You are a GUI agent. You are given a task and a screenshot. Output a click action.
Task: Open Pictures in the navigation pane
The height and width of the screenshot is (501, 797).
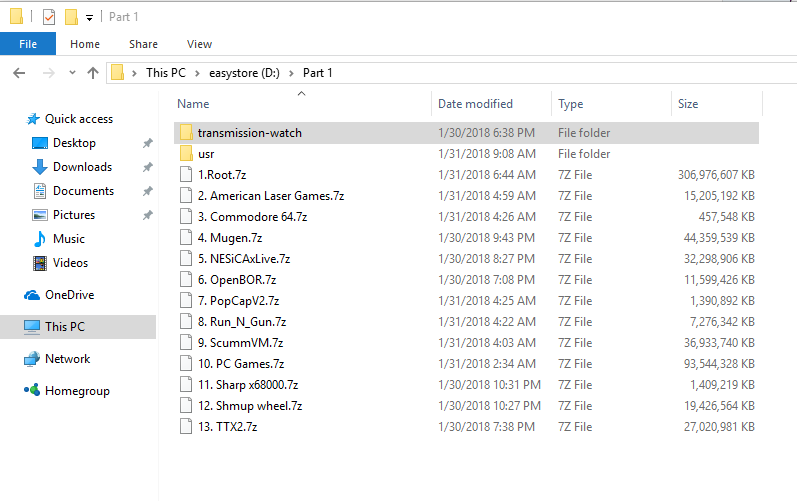tap(74, 215)
